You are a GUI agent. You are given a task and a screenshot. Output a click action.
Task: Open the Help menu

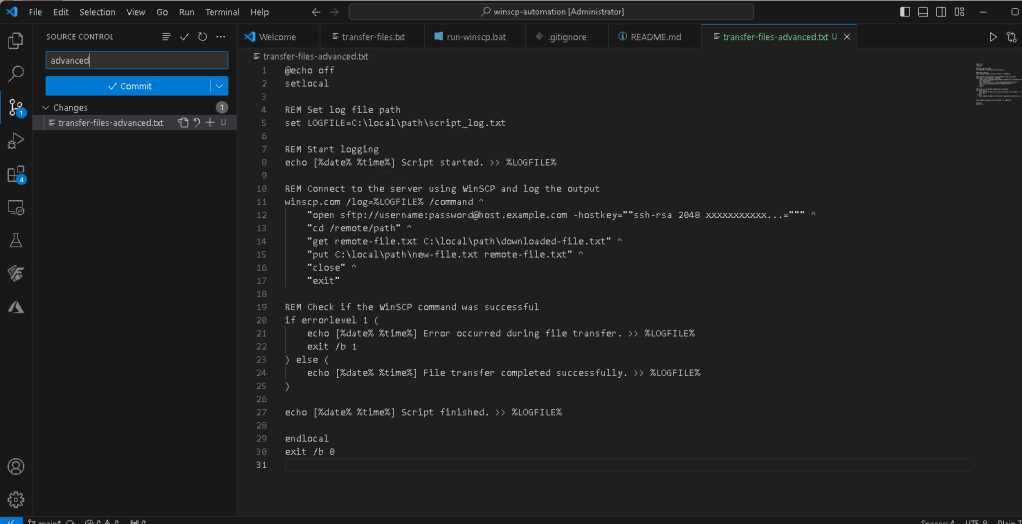tap(259, 12)
